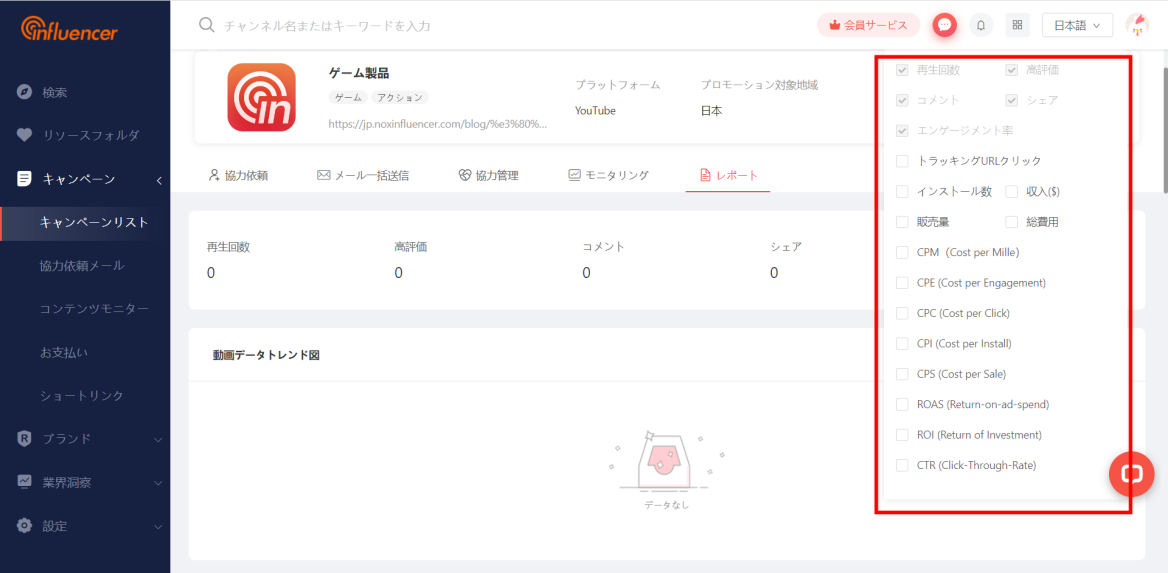Click the ゲーム製品 campaign logo thumbnail

261,97
